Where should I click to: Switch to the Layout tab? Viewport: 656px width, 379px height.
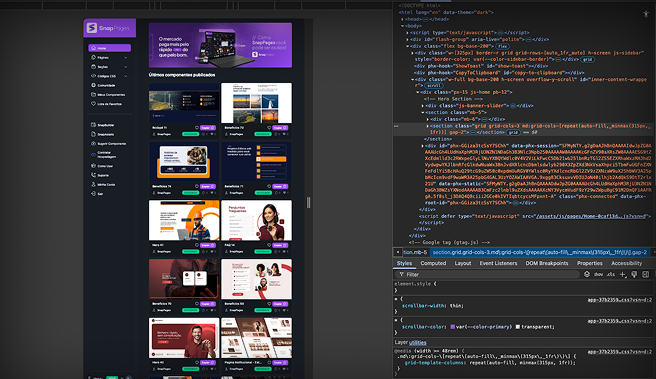tap(463, 263)
